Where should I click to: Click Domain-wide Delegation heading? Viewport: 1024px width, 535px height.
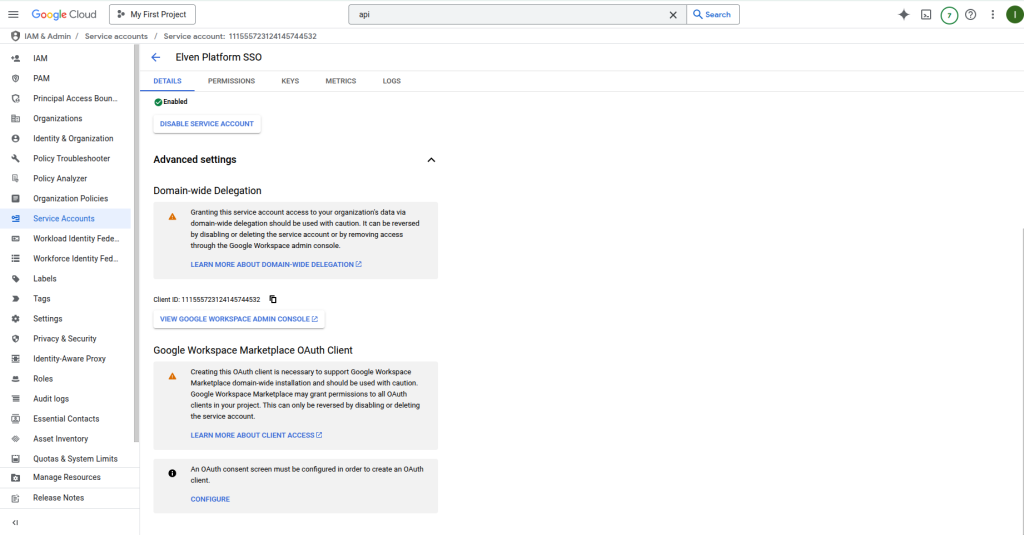click(x=208, y=191)
